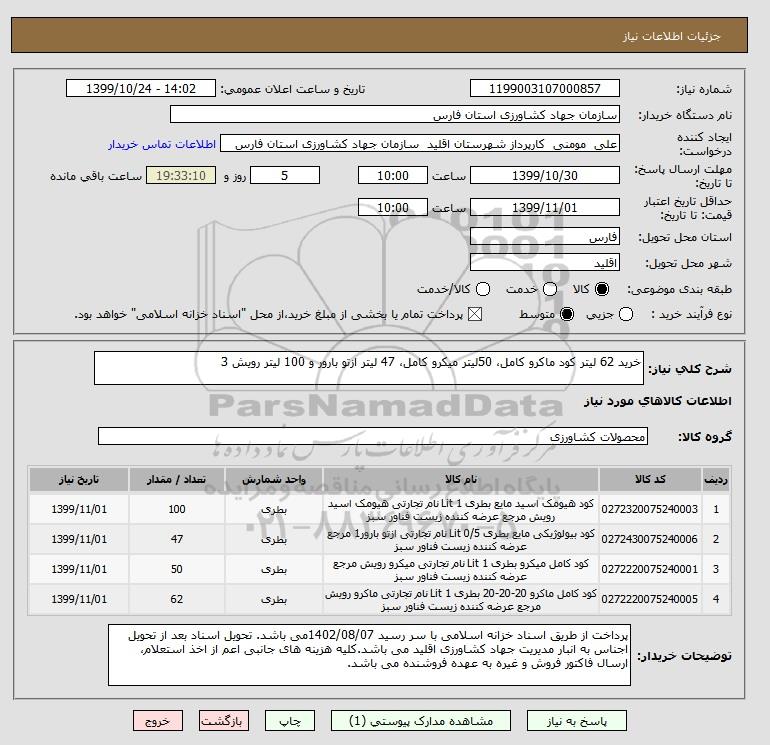The height and width of the screenshot is (745, 770).
Task: Click the تاریخ نیاز column header
Action: (x=79, y=479)
